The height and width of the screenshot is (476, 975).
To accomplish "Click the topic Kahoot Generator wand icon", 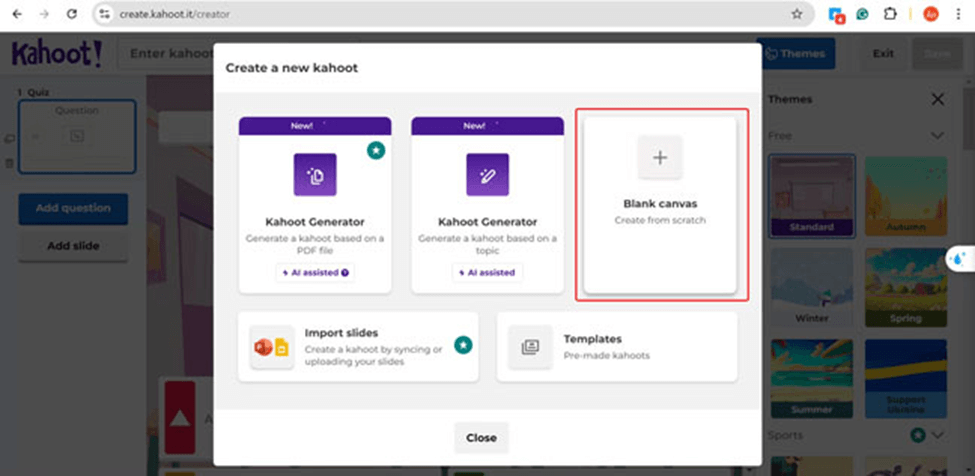I will [488, 175].
